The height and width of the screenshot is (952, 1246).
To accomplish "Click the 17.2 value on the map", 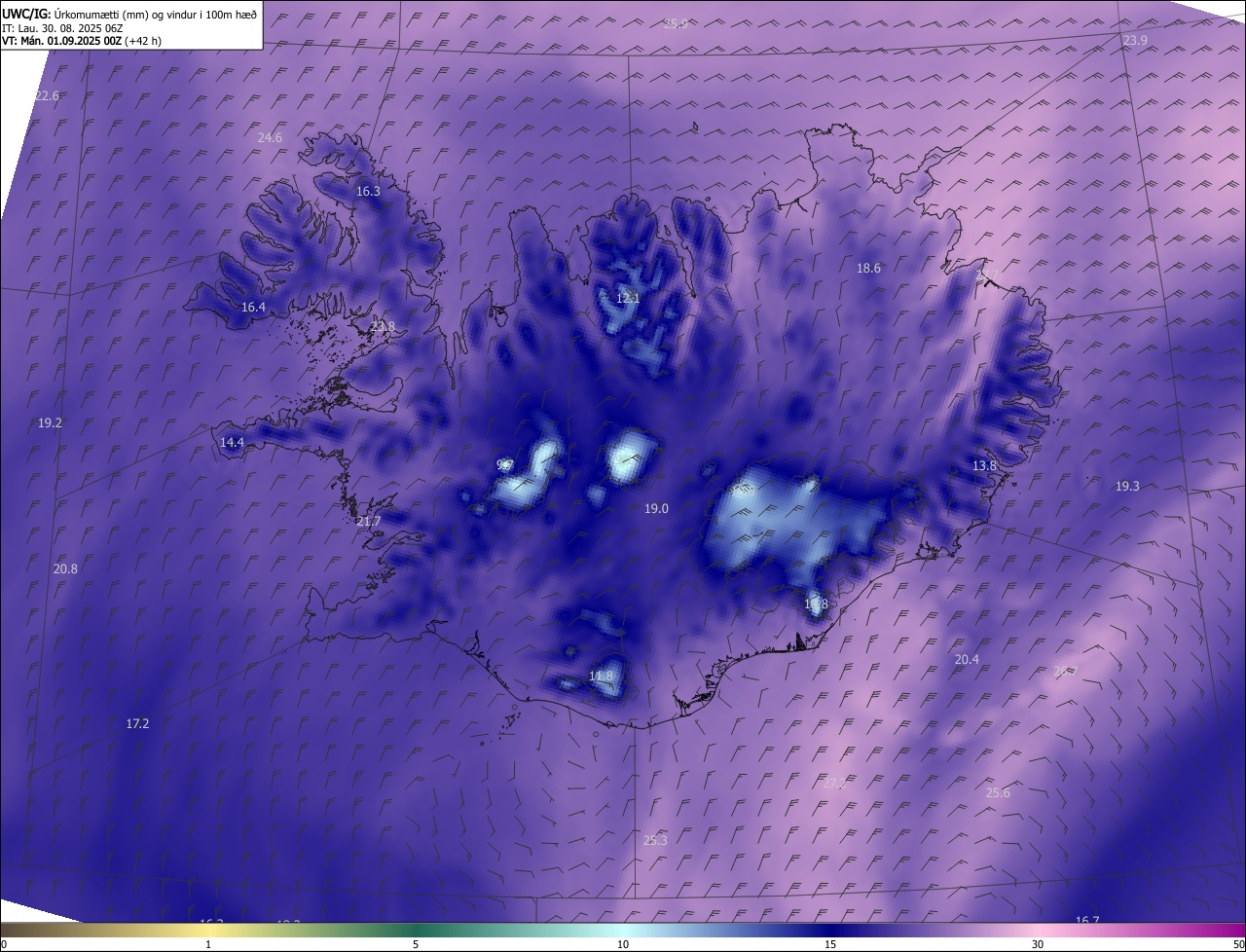I will (x=137, y=723).
